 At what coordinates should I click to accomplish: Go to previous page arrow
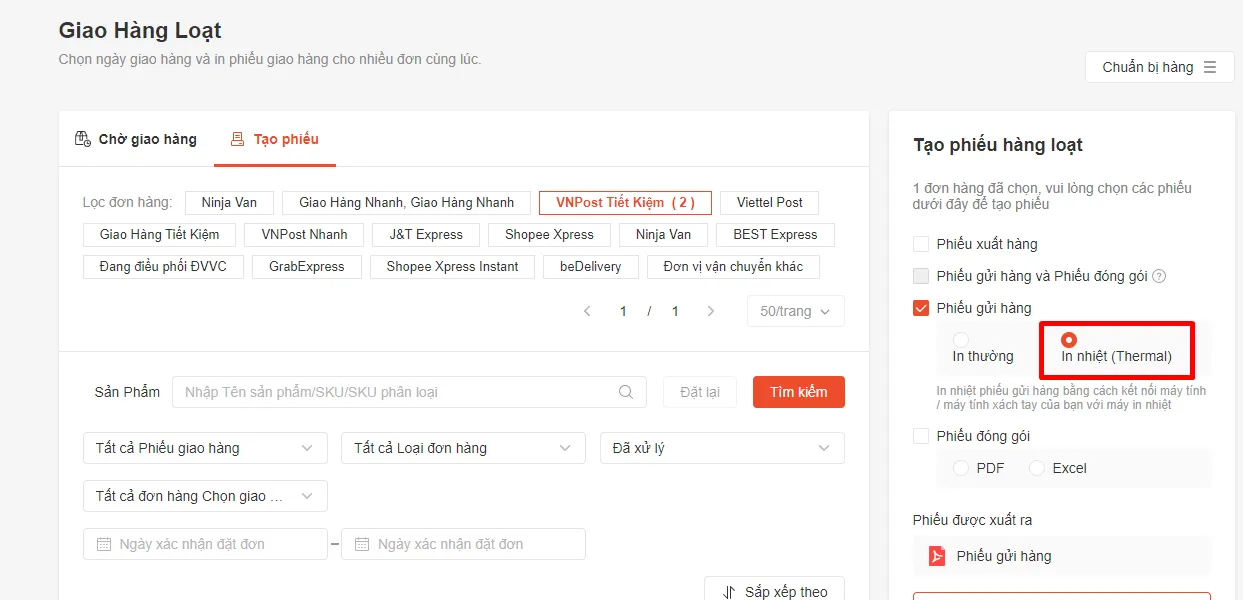click(588, 311)
